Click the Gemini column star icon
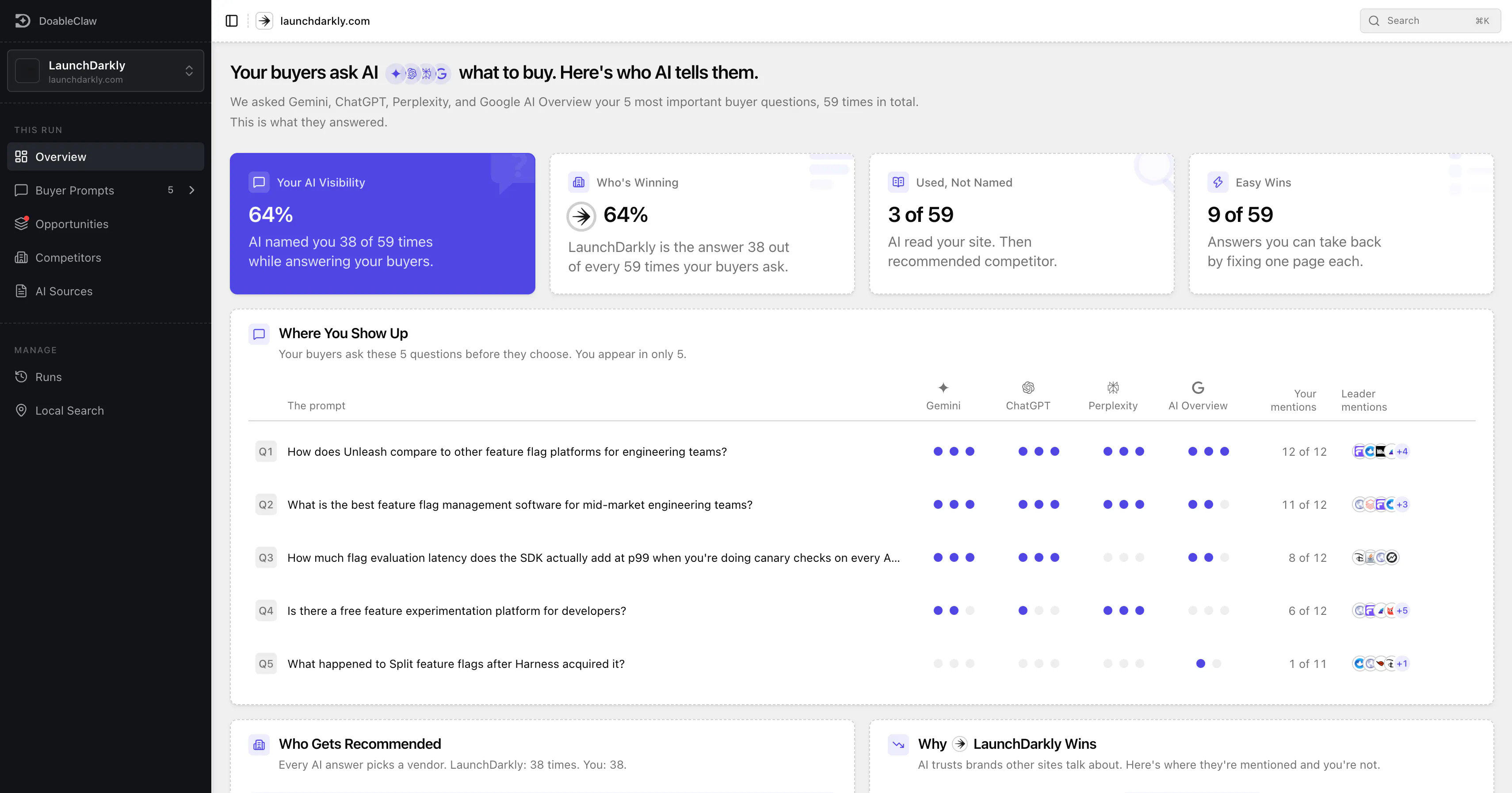This screenshot has height=793, width=1512. tap(943, 387)
